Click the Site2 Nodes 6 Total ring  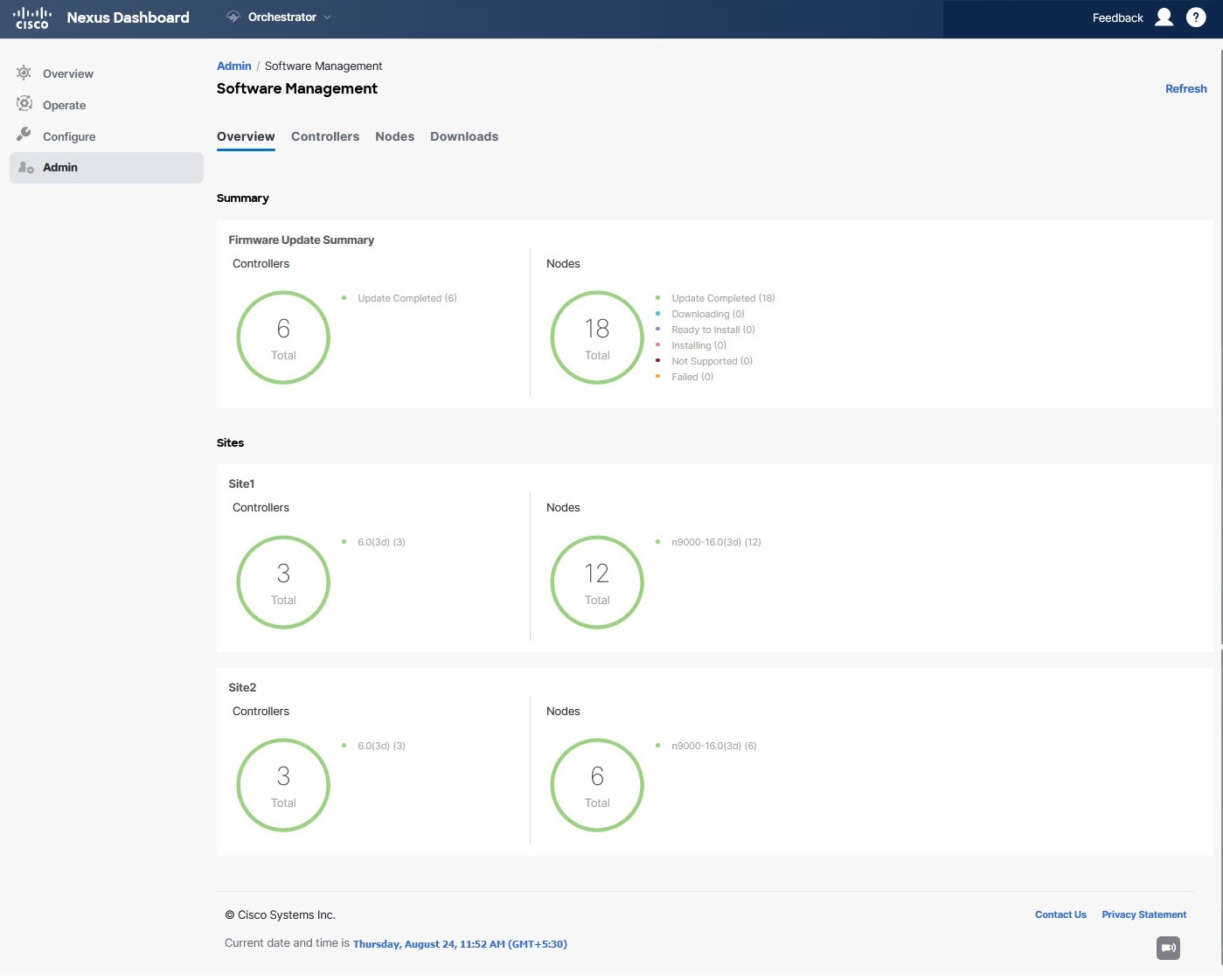[x=597, y=785]
